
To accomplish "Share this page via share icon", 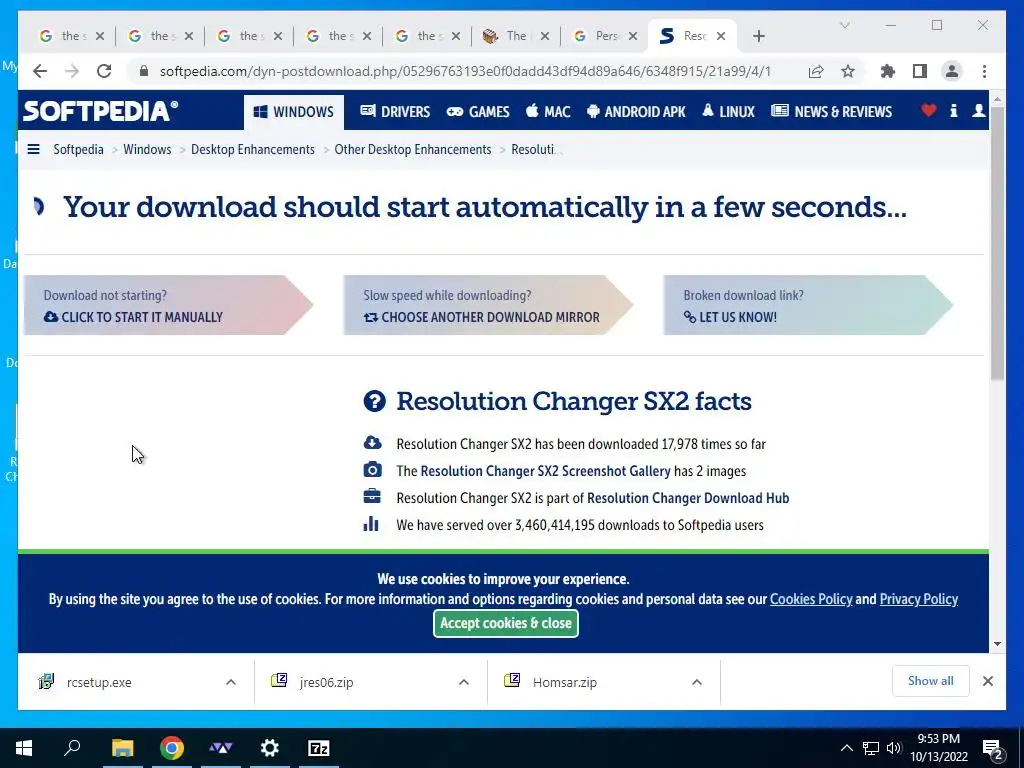I will coord(816,71).
